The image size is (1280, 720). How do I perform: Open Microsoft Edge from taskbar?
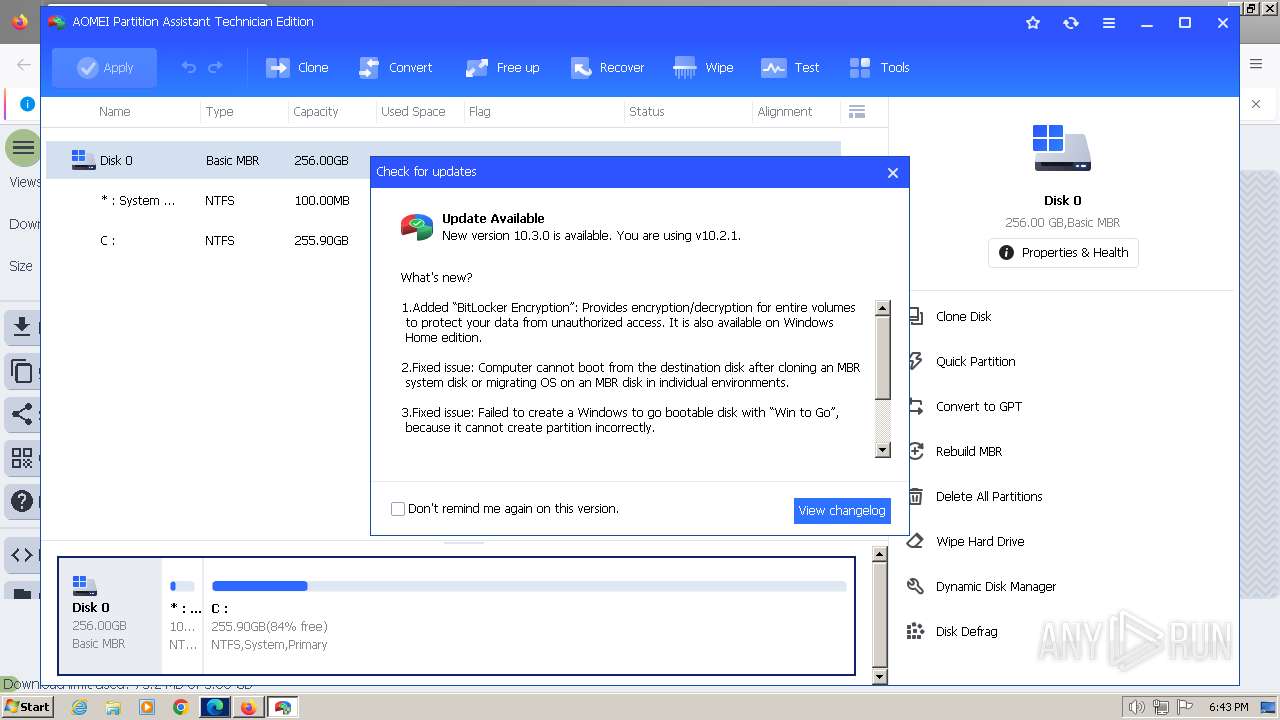click(x=215, y=707)
